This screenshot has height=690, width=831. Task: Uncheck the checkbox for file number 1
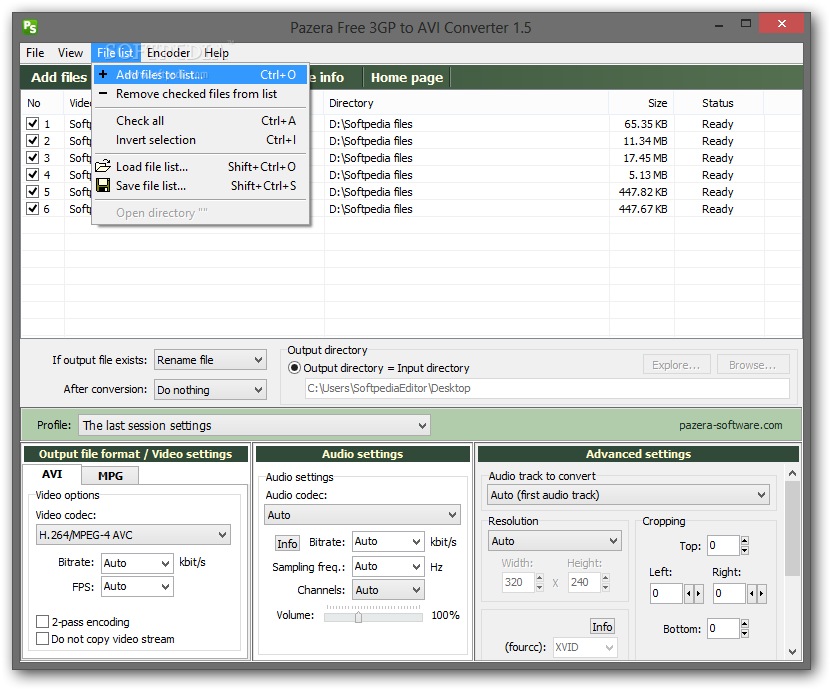(32, 123)
